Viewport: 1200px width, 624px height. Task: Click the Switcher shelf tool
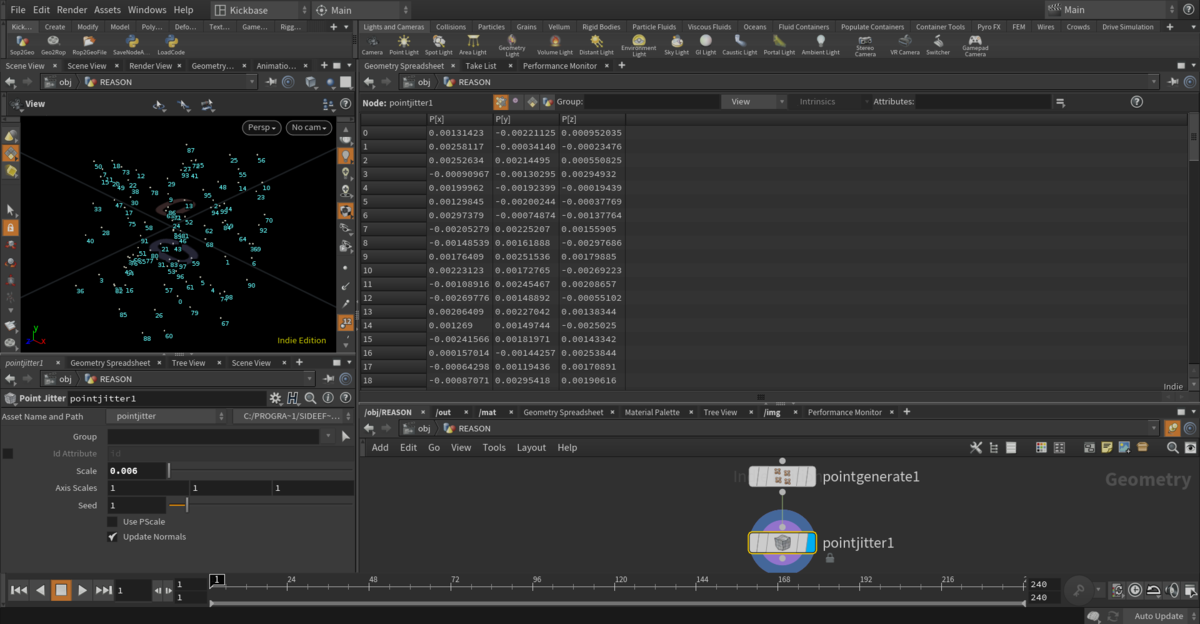938,44
